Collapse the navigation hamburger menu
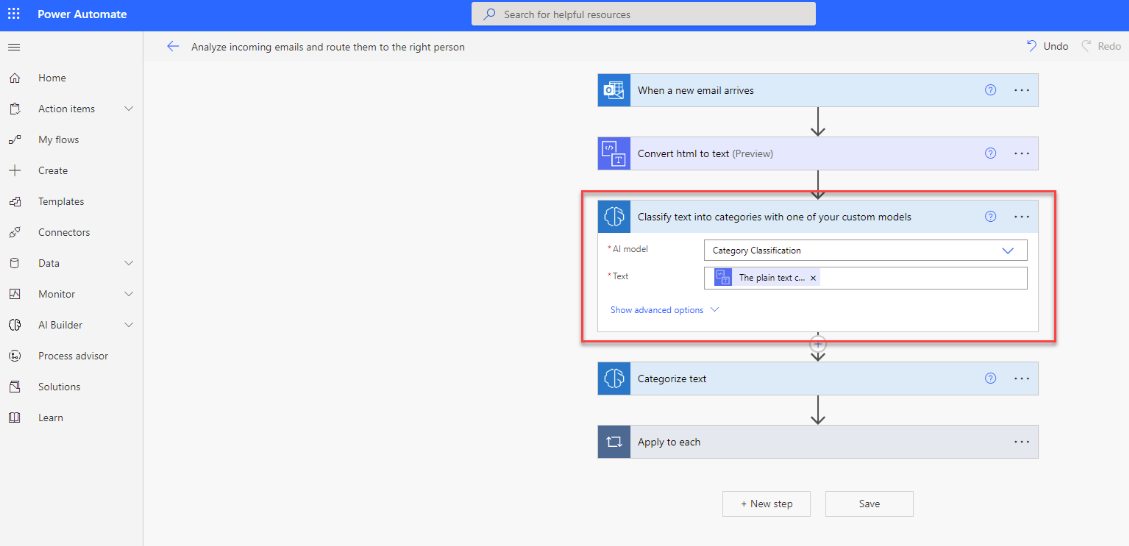The image size is (1129, 546). pos(14,47)
